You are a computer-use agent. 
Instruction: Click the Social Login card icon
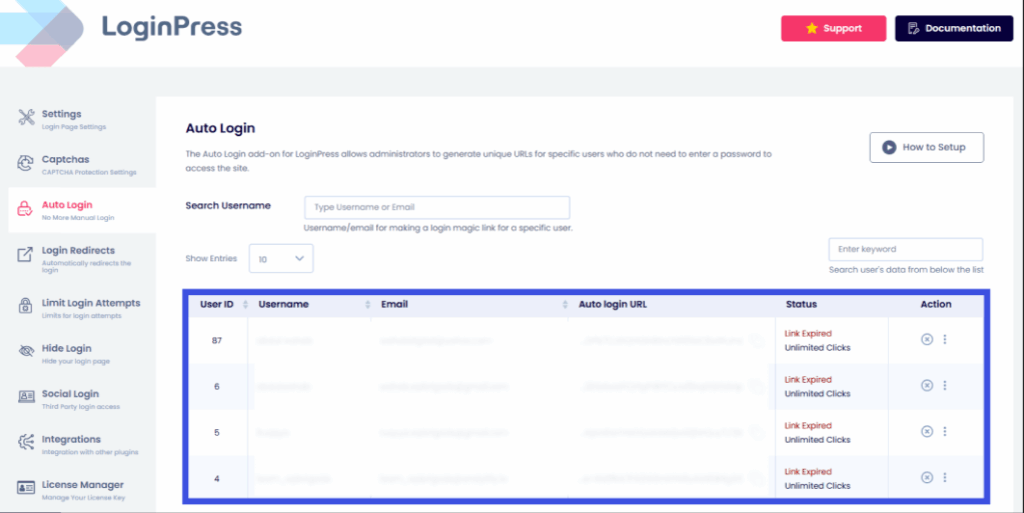tap(26, 396)
